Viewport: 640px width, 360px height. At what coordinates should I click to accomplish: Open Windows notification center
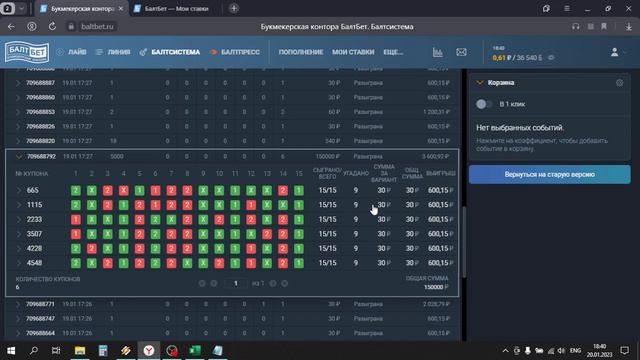tap(624, 351)
